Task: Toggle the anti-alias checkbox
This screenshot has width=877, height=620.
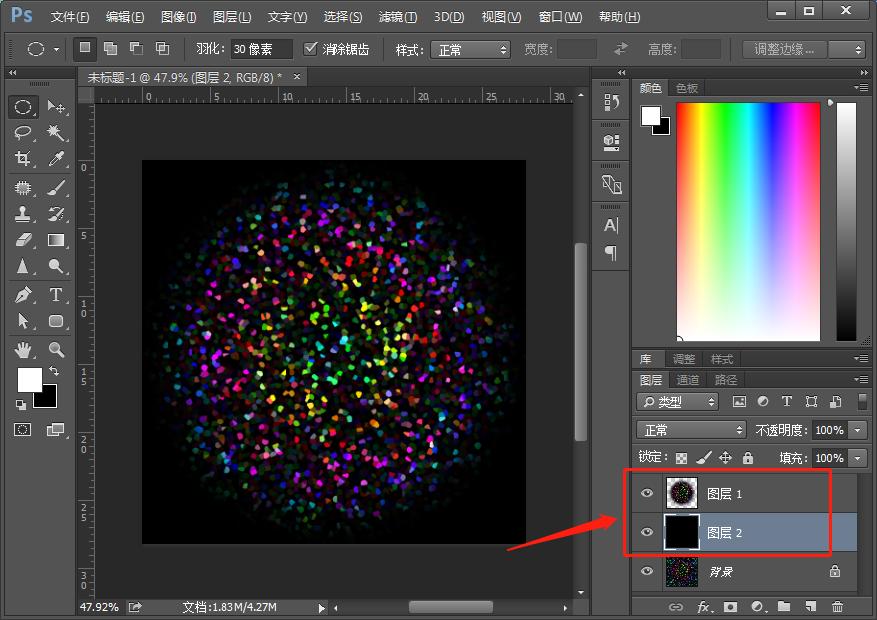Action: 311,49
